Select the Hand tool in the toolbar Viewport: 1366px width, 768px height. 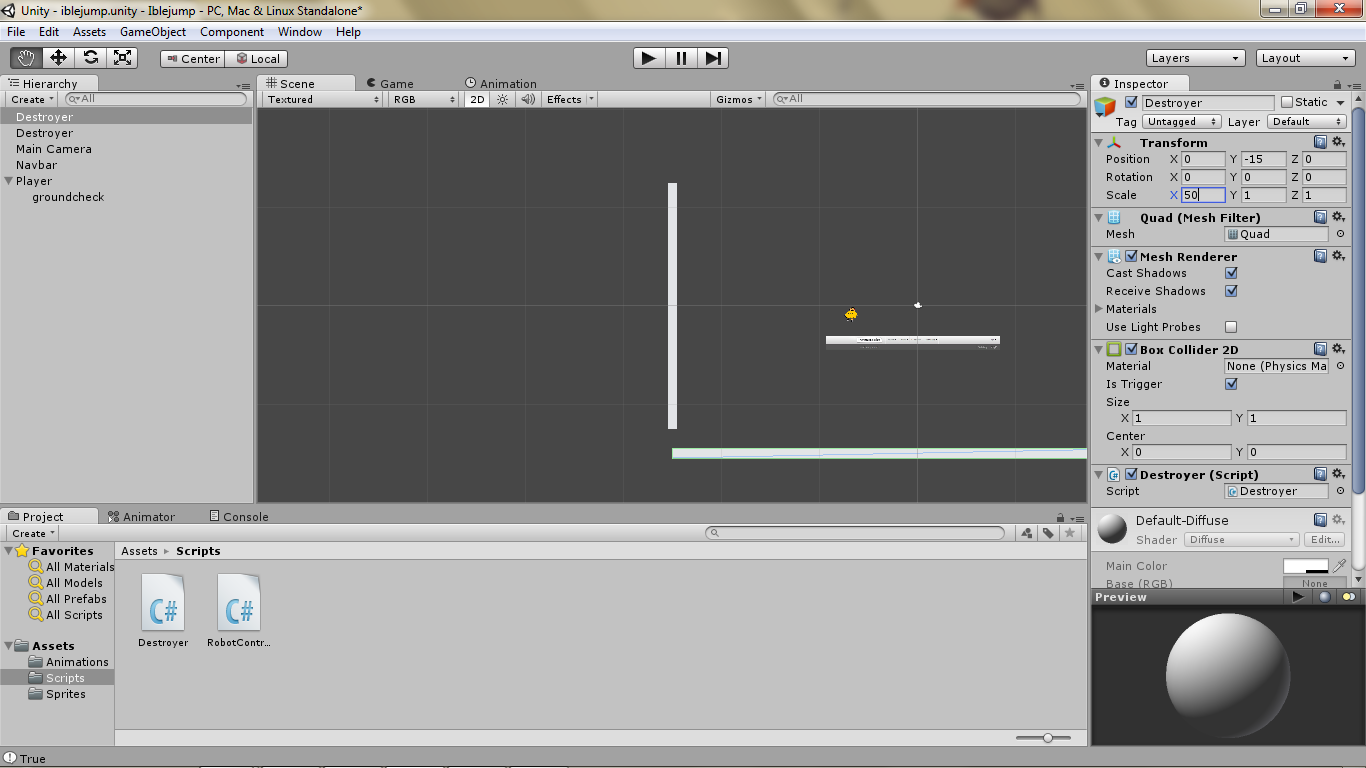pos(27,57)
